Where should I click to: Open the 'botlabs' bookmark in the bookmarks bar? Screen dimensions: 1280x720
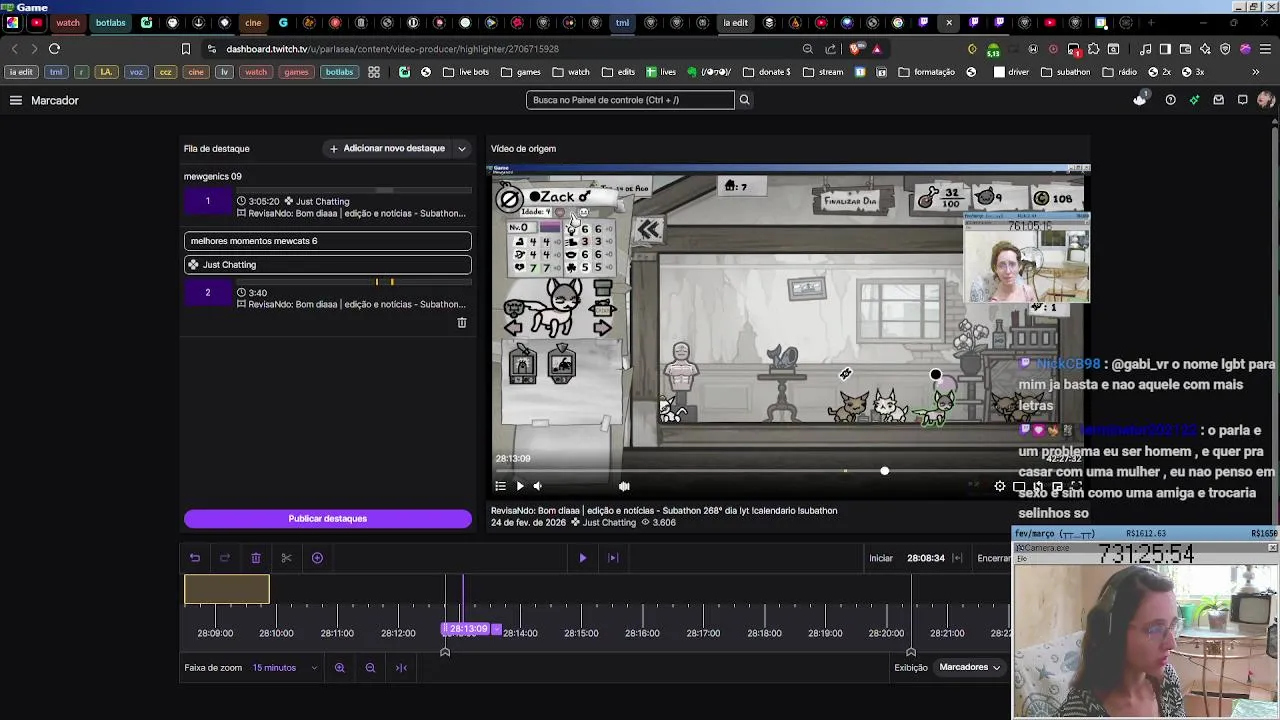tap(339, 72)
